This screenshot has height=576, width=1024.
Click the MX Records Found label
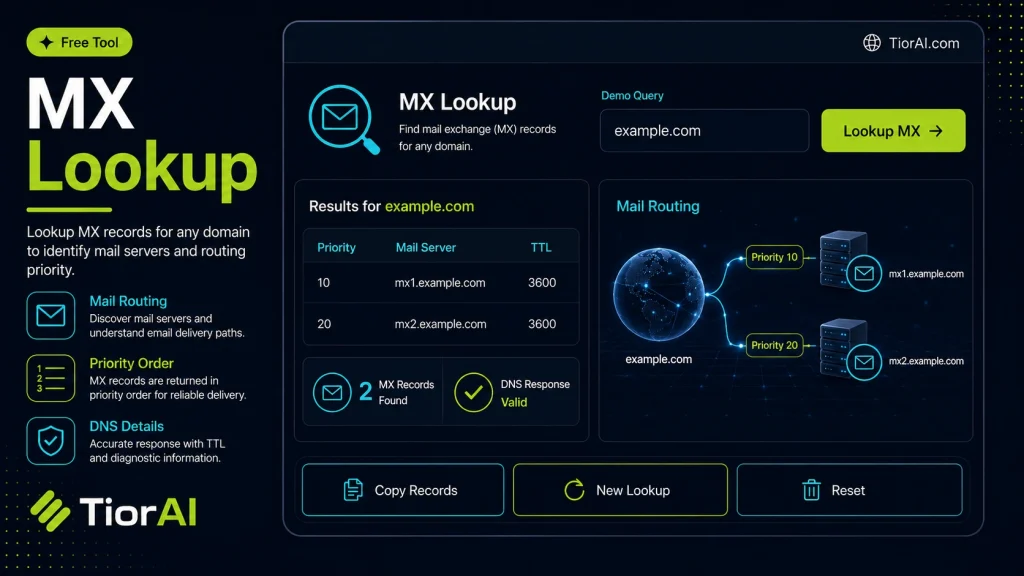pyautogui.click(x=406, y=392)
